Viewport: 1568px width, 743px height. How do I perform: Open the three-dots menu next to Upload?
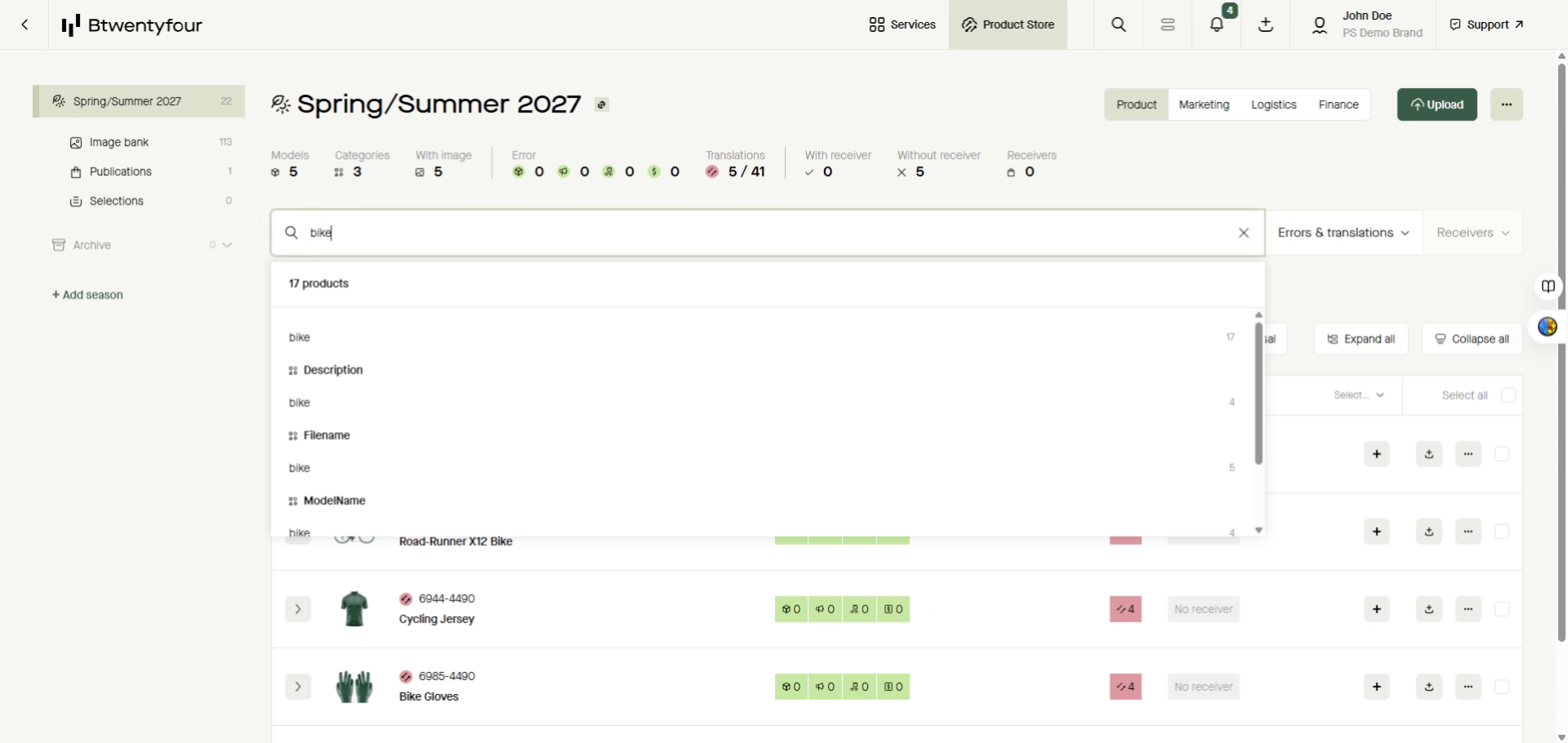pyautogui.click(x=1507, y=105)
